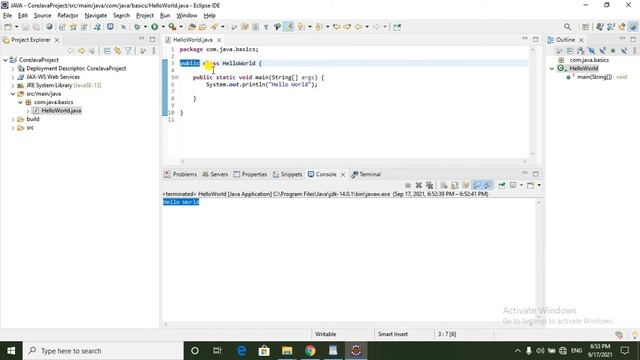Click the Run Last Tool (external tools) icon
640x360 pixels.
pyautogui.click(x=173, y=27)
